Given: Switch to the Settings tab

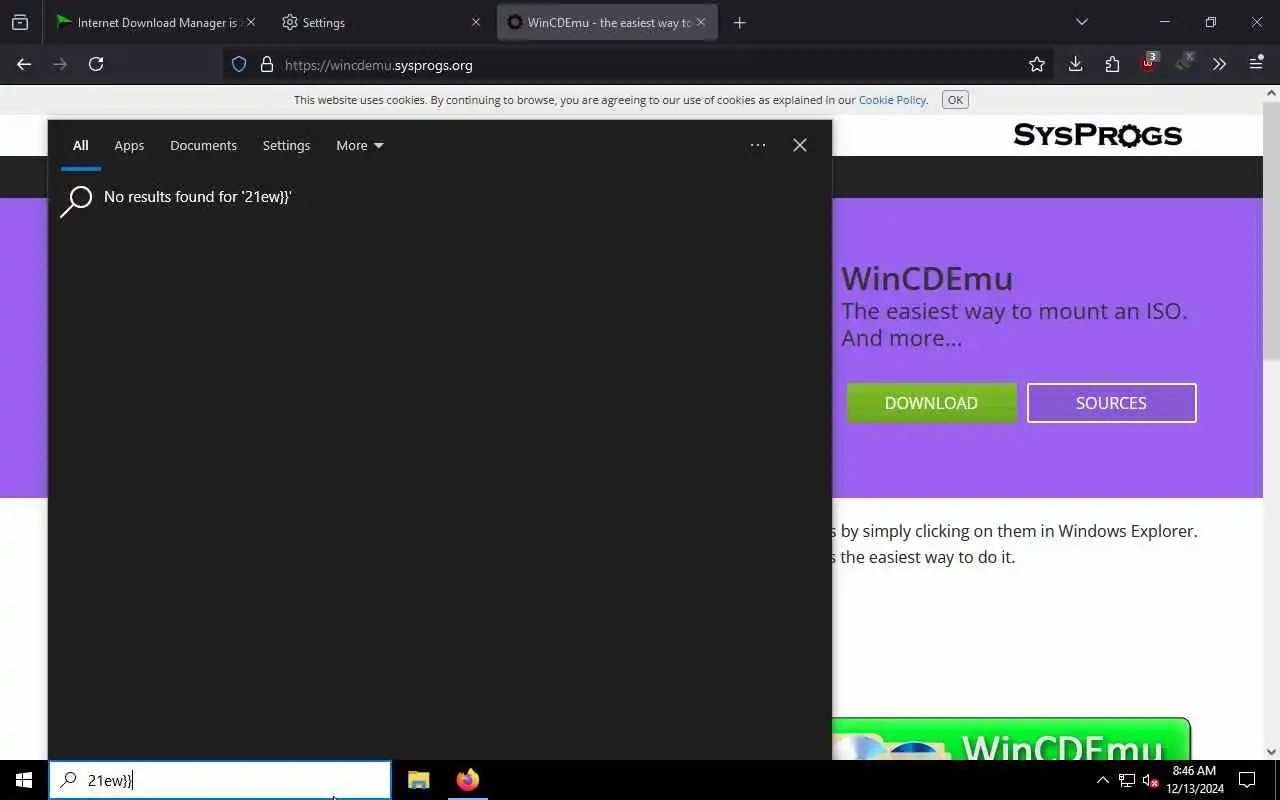Looking at the screenshot, I should point(380,22).
